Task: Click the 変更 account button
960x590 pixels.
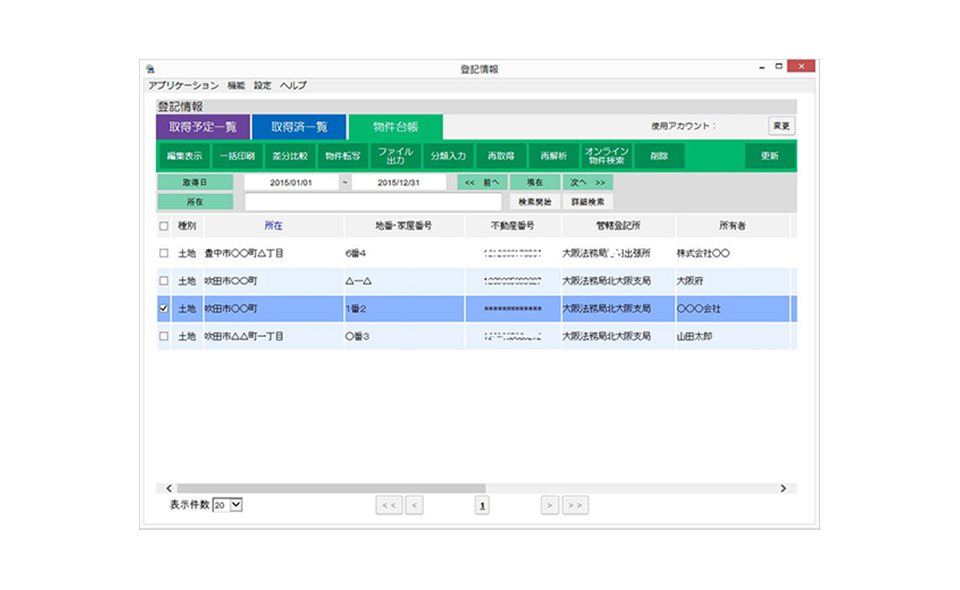Action: click(781, 126)
